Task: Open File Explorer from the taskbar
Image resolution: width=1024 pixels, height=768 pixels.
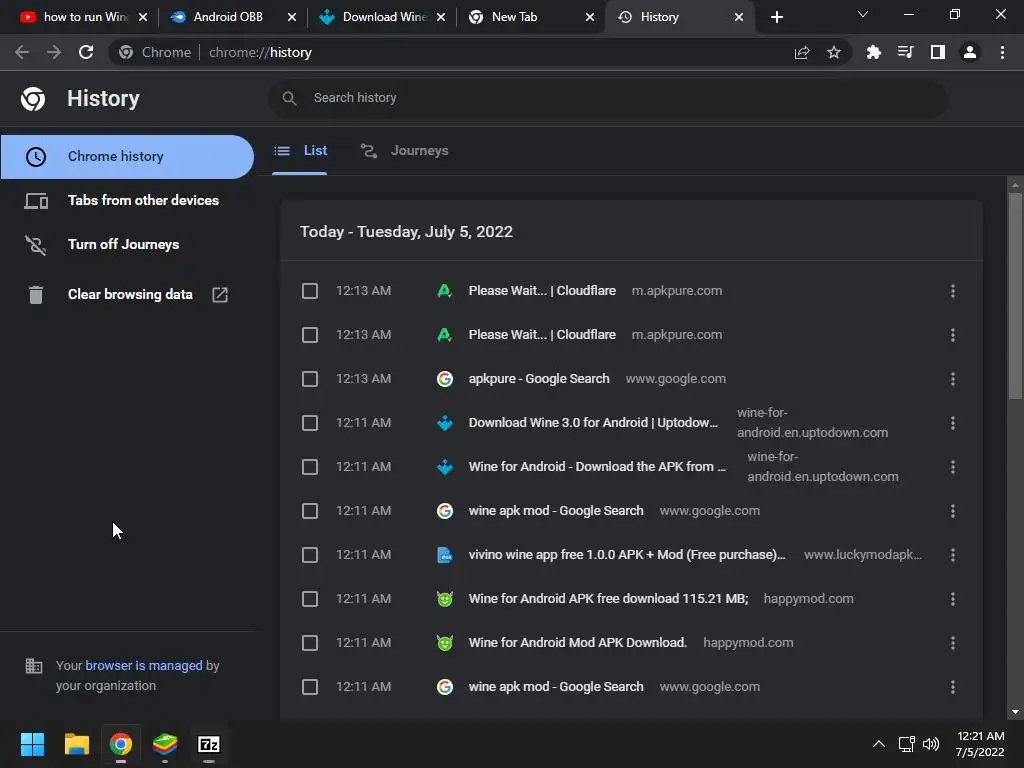Action: (x=76, y=744)
